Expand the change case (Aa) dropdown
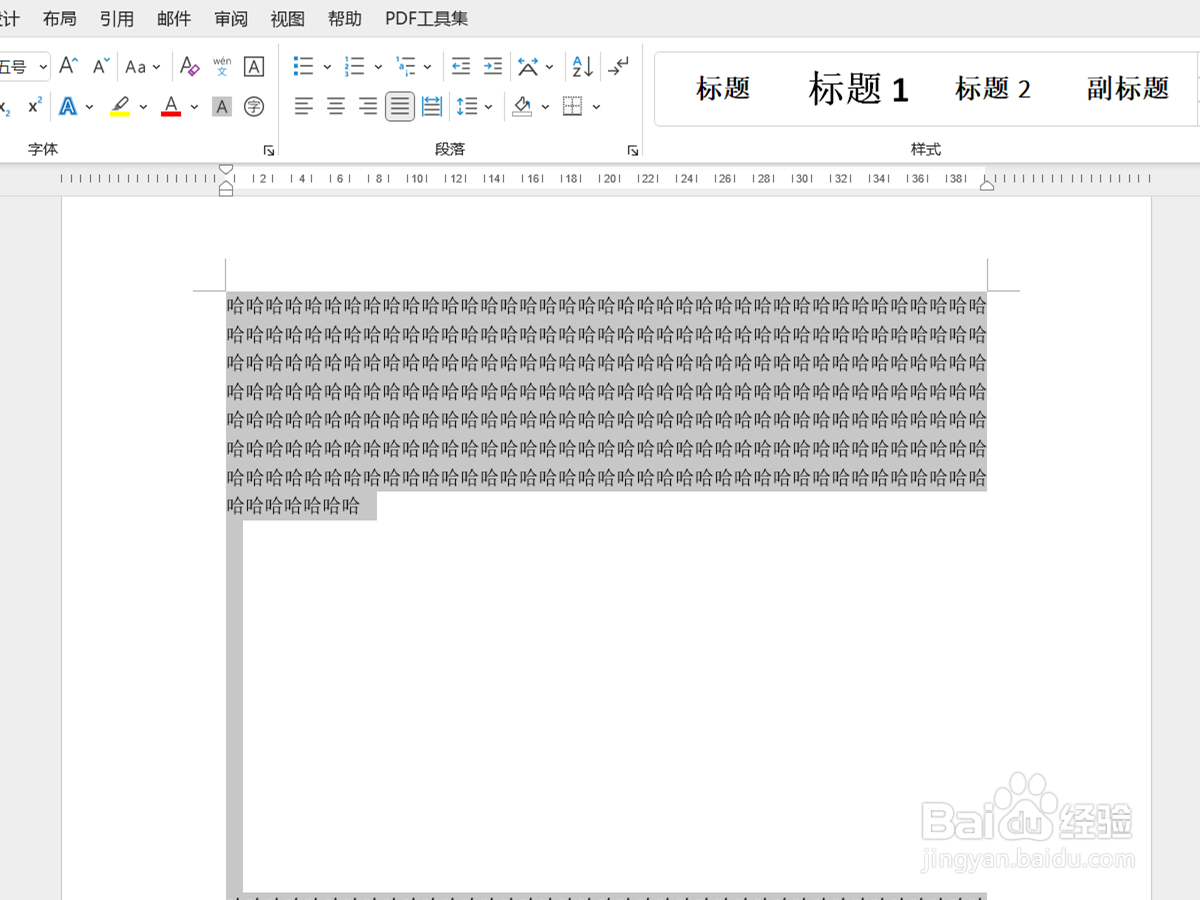This screenshot has width=1200, height=900. click(x=157, y=66)
